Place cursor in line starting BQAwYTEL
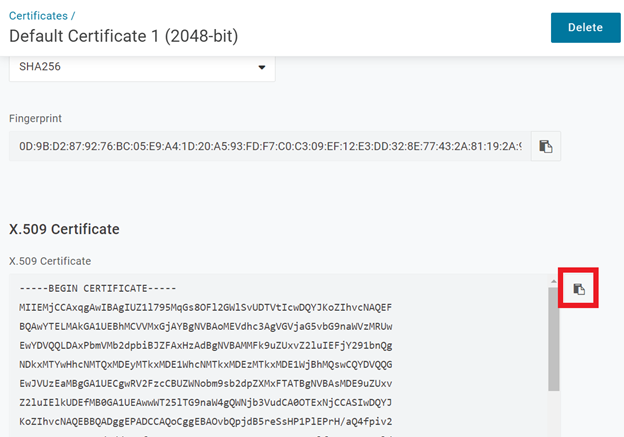 205,326
